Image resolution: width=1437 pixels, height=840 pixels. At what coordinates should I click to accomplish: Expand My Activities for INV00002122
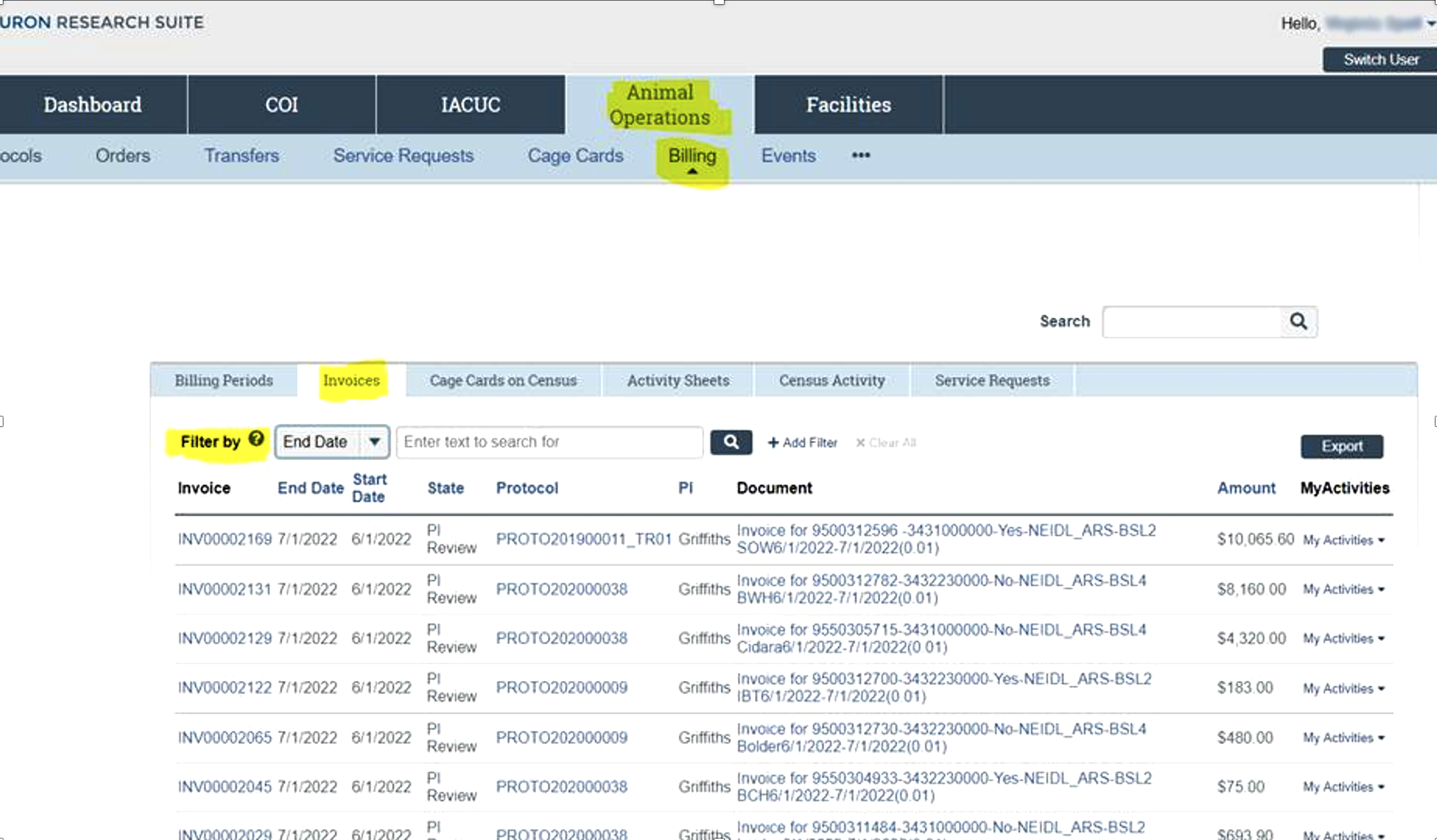click(x=1343, y=688)
